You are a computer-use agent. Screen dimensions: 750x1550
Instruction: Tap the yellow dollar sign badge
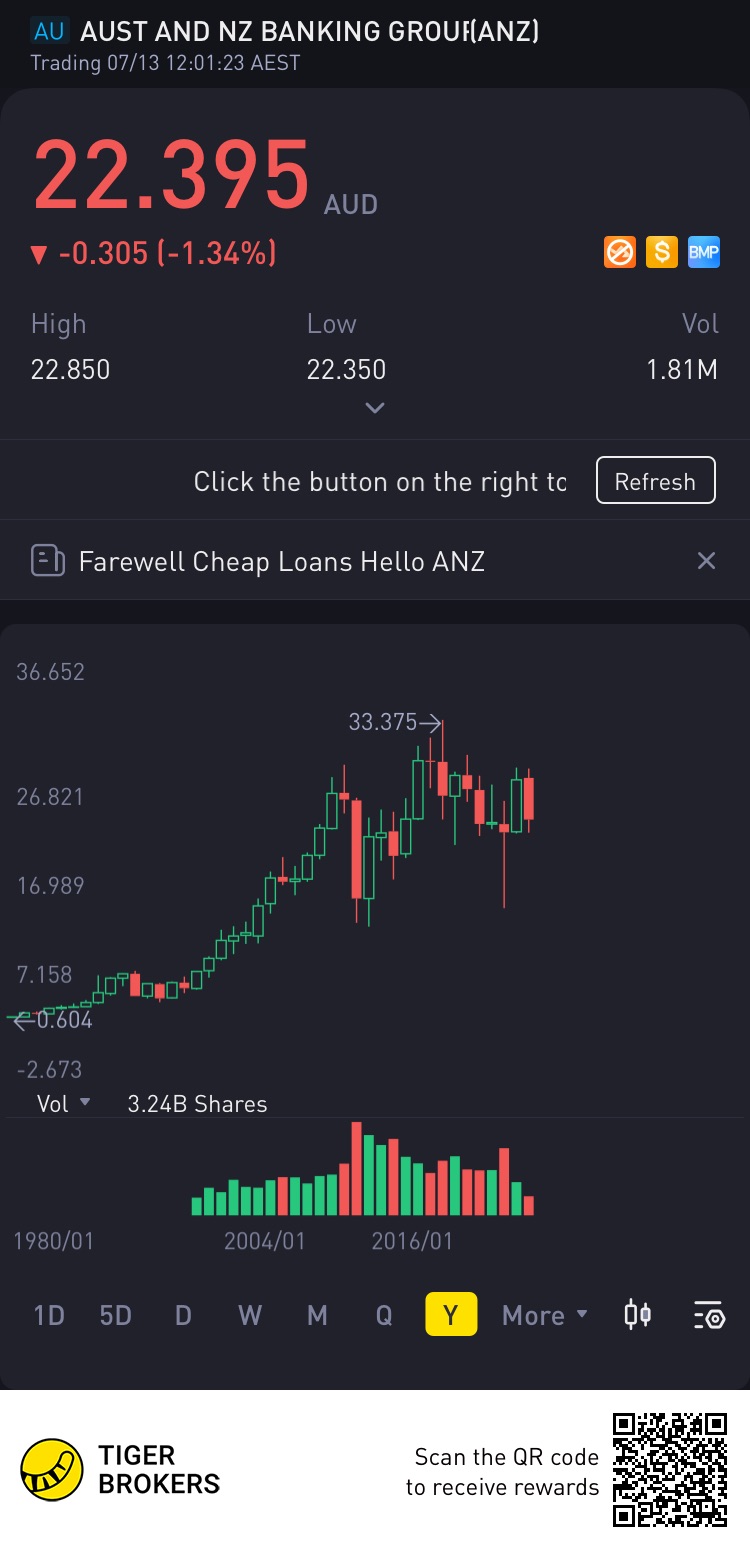pos(661,252)
